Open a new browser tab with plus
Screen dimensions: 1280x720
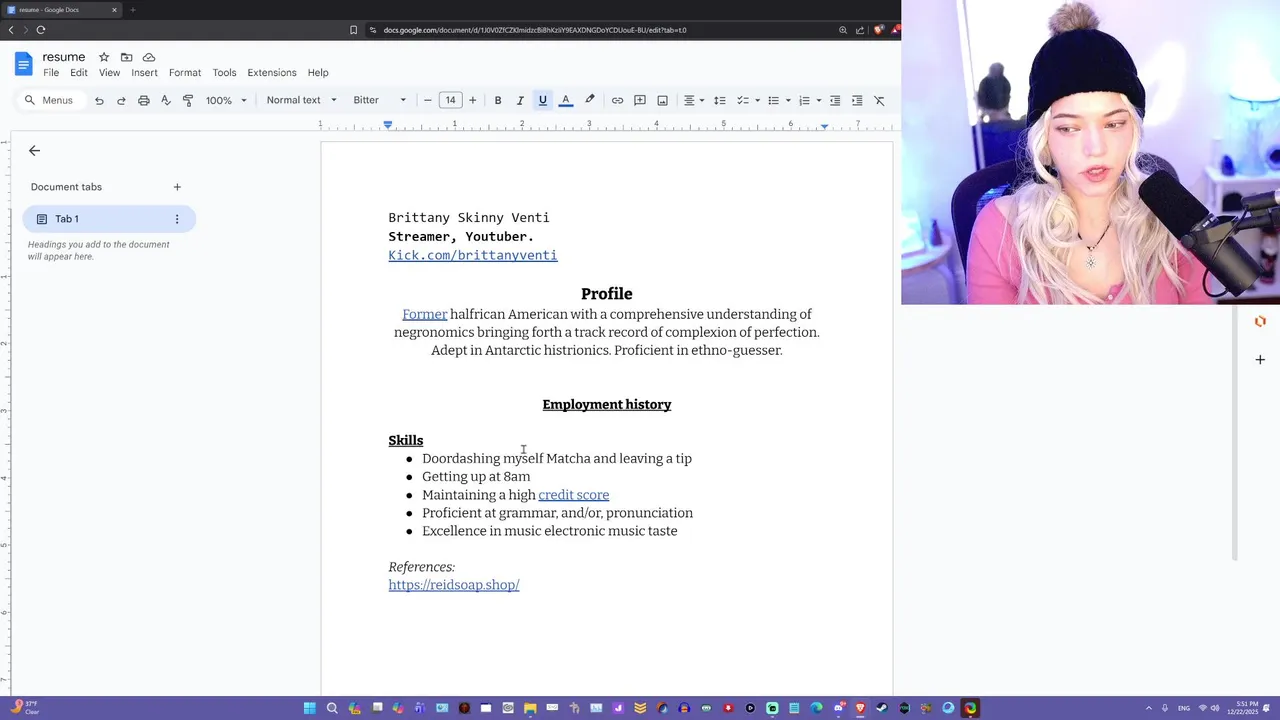tap(132, 10)
